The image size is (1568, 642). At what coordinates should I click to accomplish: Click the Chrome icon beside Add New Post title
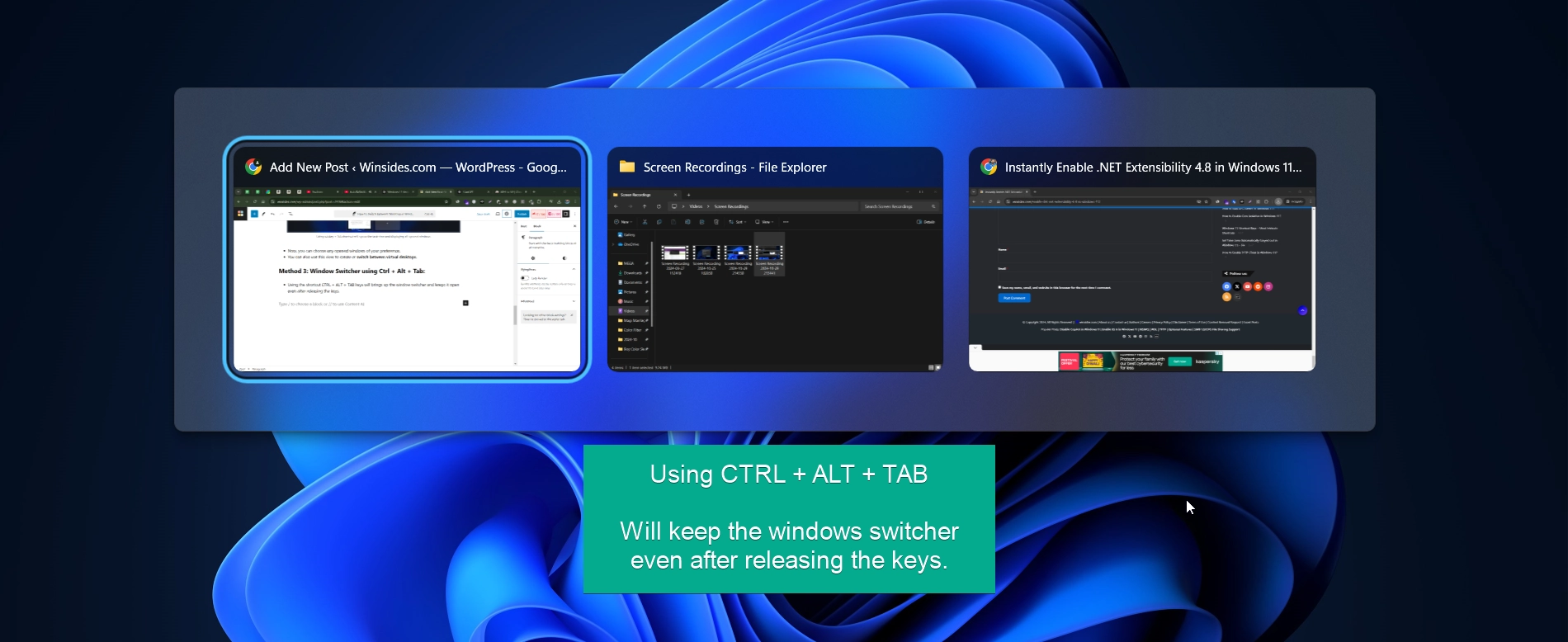tap(253, 167)
